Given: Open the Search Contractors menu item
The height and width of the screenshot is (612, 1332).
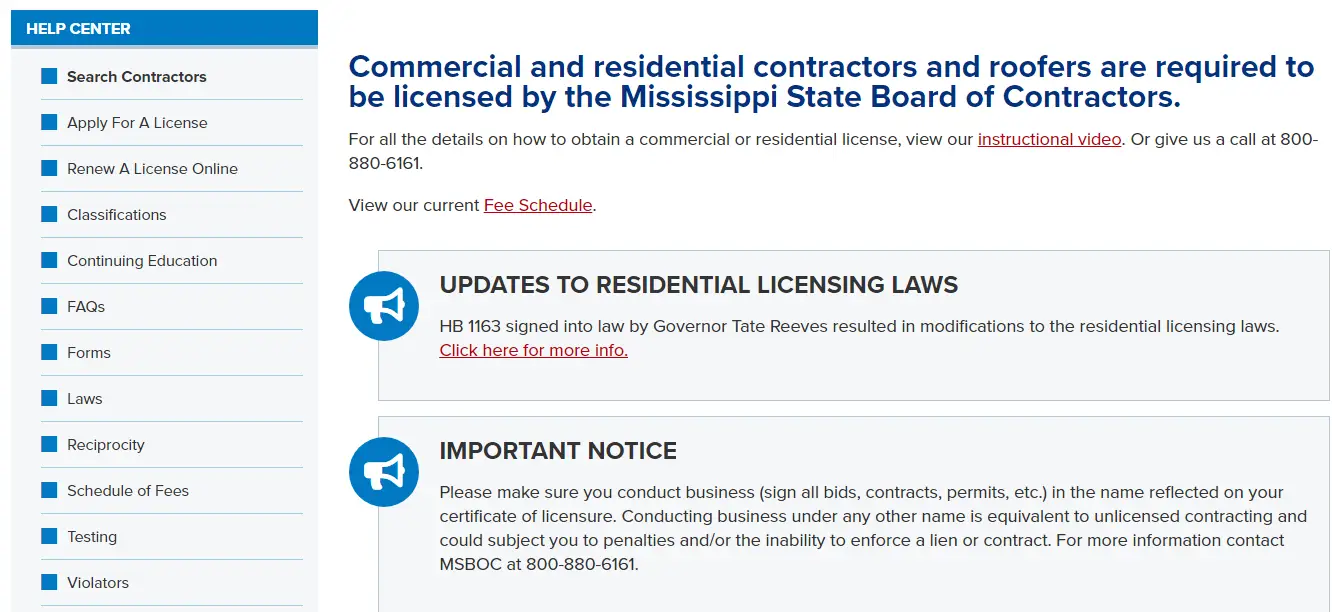Looking at the screenshot, I should 136,77.
